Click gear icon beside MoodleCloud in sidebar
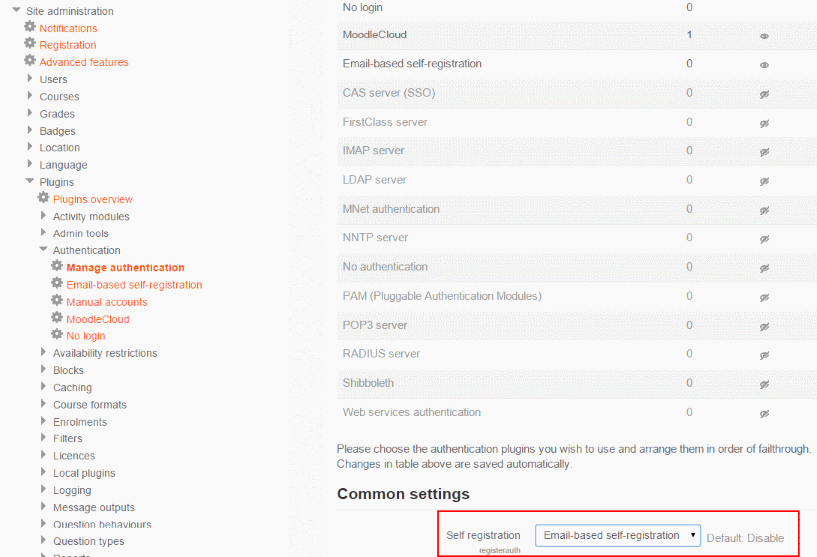This screenshot has height=557, width=817. [57, 317]
